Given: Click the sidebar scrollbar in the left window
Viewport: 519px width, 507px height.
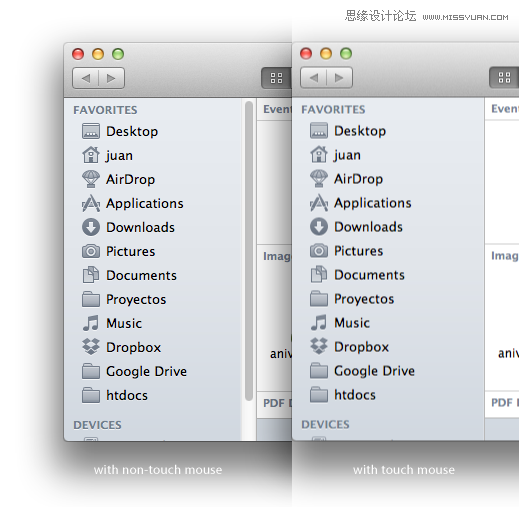Looking at the screenshot, I should click(x=248, y=251).
